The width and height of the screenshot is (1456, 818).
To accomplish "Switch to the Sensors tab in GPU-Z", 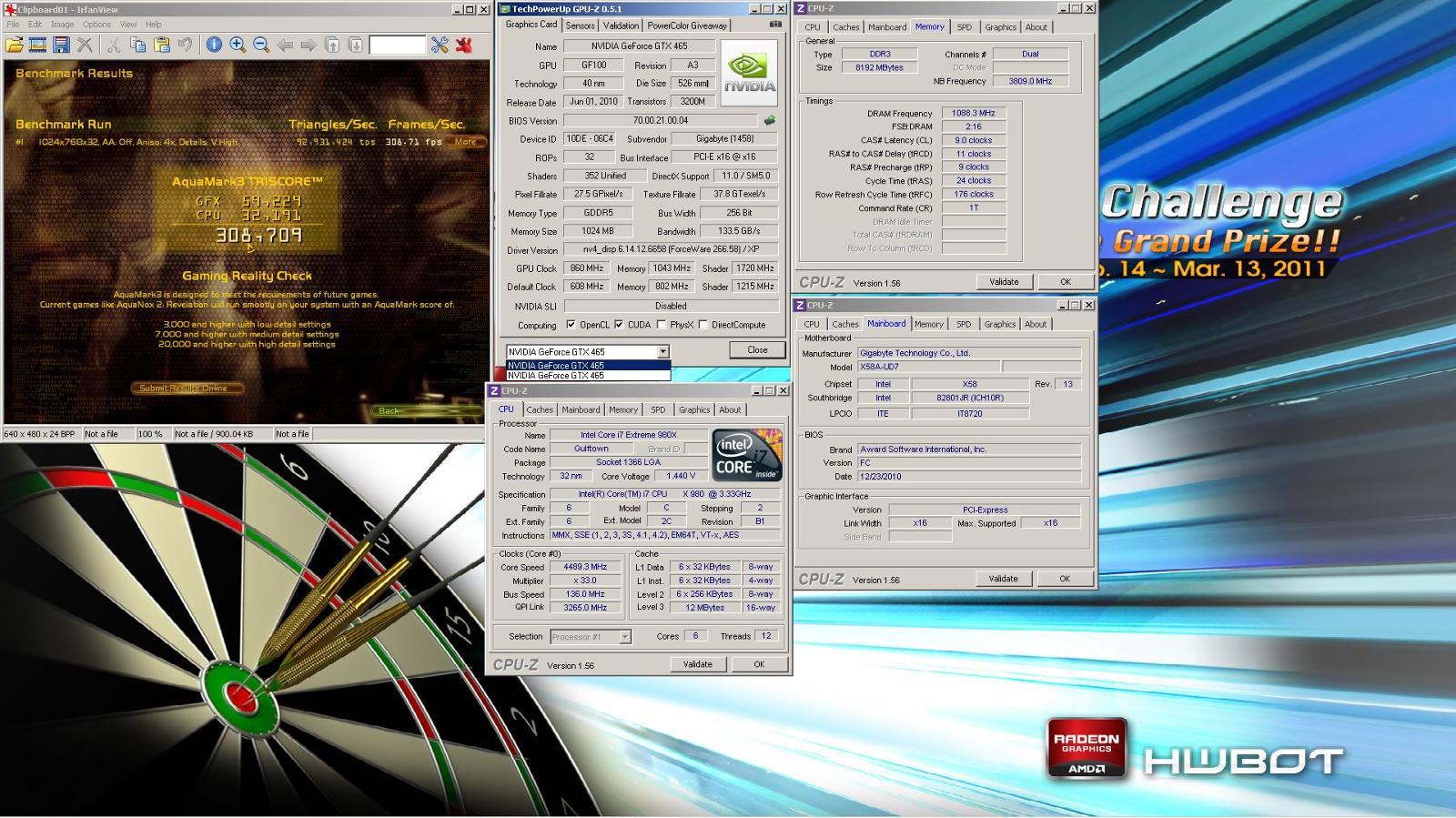I will pyautogui.click(x=581, y=25).
